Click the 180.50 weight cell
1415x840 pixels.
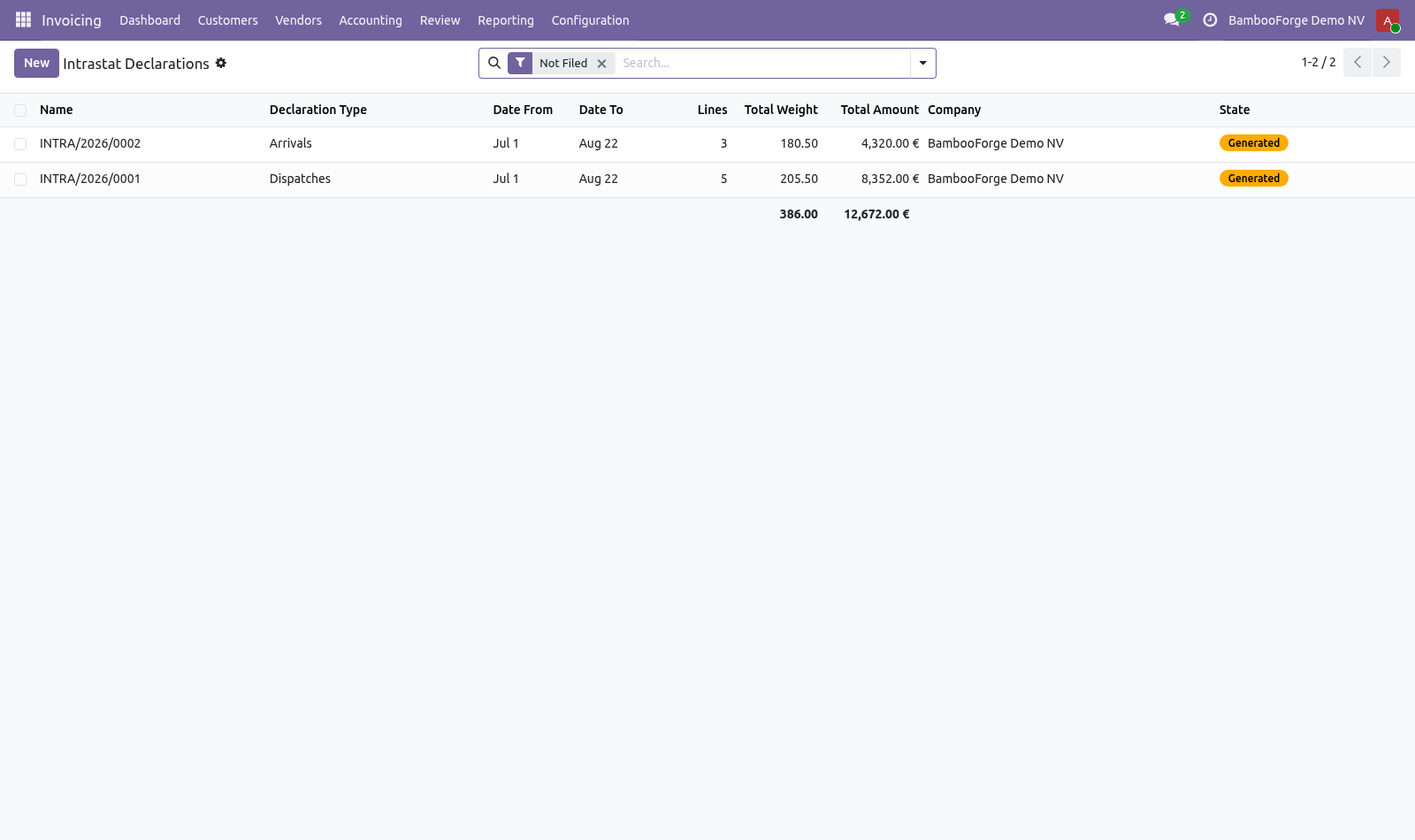[x=799, y=143]
